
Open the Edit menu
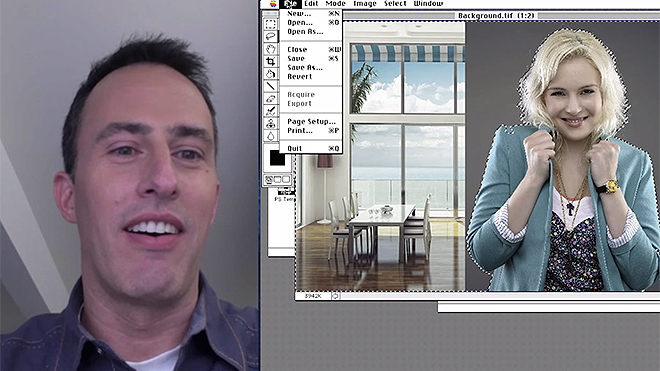[311, 4]
